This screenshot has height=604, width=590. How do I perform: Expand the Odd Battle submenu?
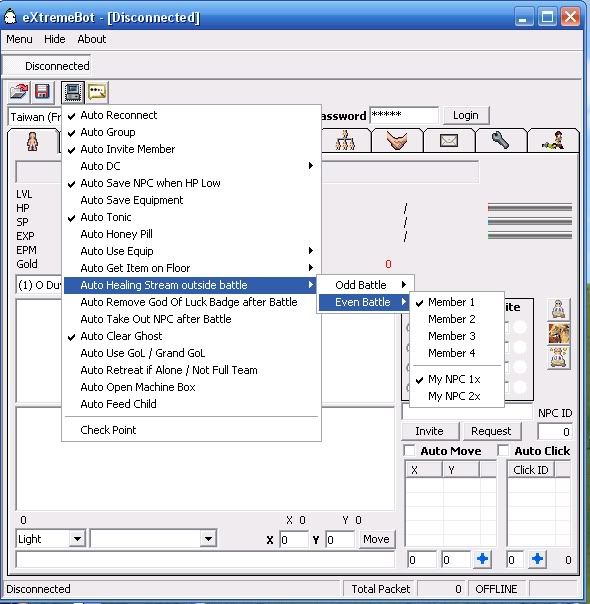click(x=365, y=285)
